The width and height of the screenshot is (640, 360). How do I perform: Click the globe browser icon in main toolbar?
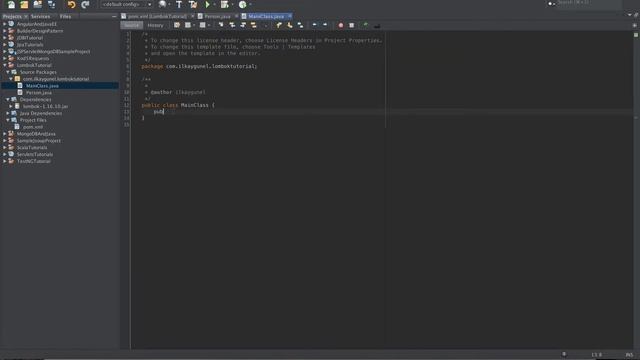[x=162, y=4]
